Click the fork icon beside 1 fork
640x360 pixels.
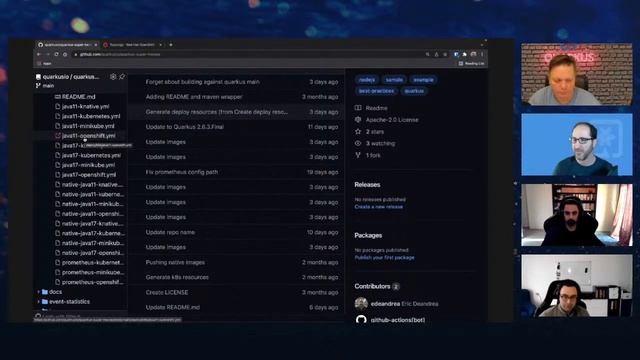click(x=358, y=155)
